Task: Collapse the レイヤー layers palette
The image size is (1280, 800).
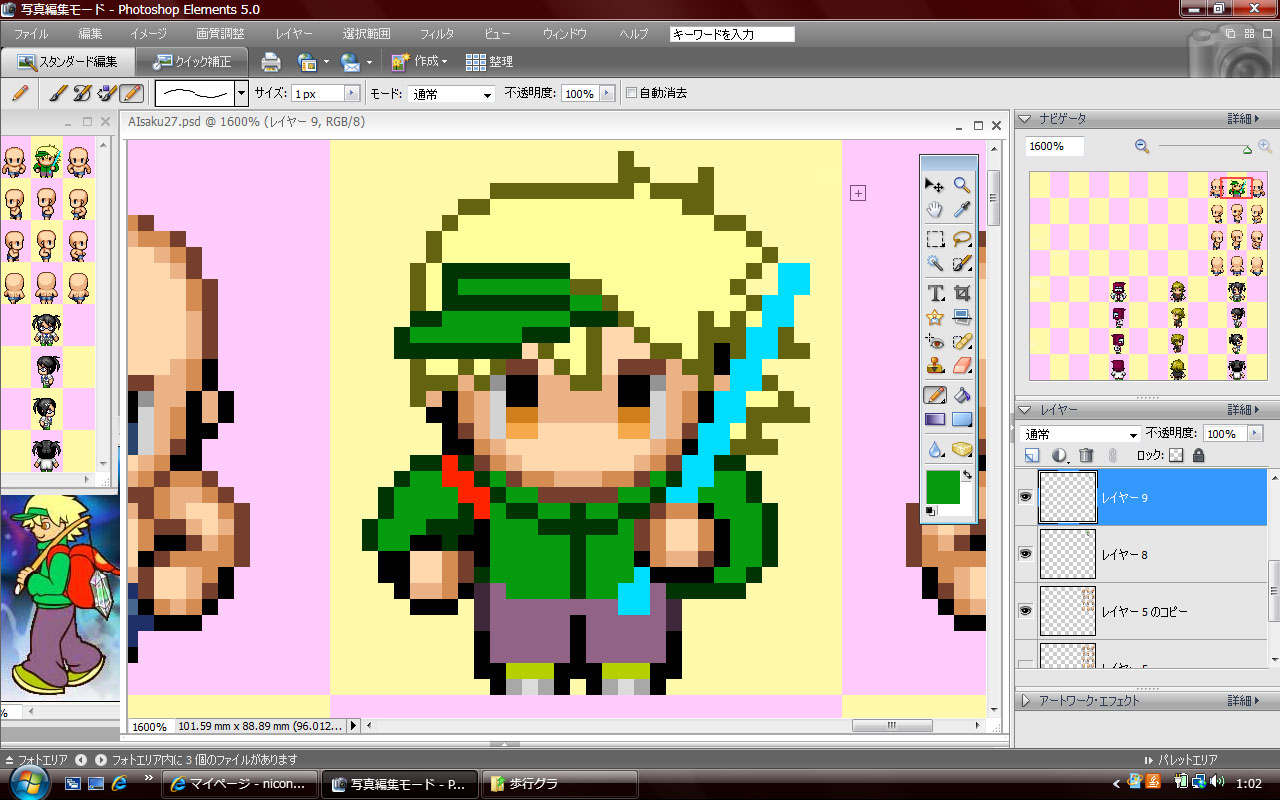Action: 1025,410
